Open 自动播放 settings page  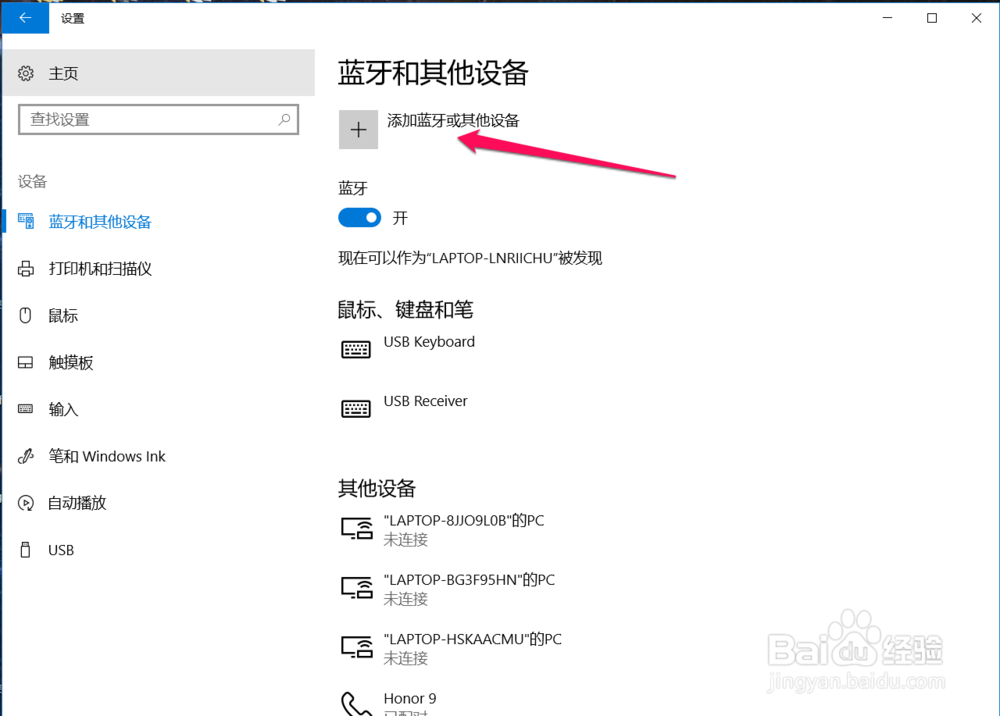[x=77, y=502]
